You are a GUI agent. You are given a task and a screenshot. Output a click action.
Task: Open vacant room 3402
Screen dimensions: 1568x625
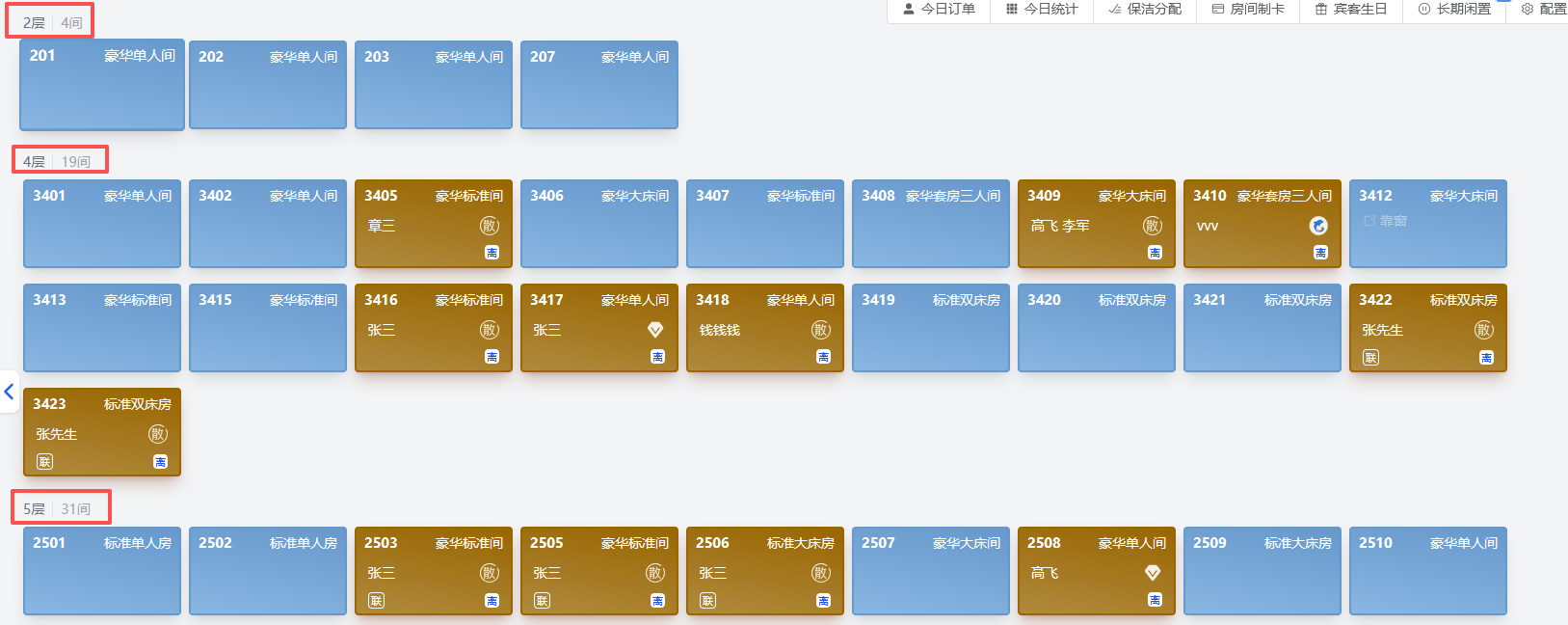click(268, 224)
